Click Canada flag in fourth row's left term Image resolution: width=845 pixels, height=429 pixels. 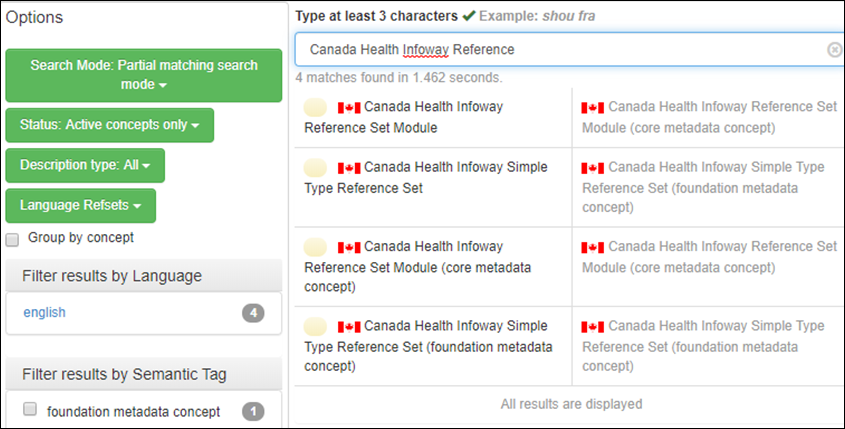click(349, 327)
